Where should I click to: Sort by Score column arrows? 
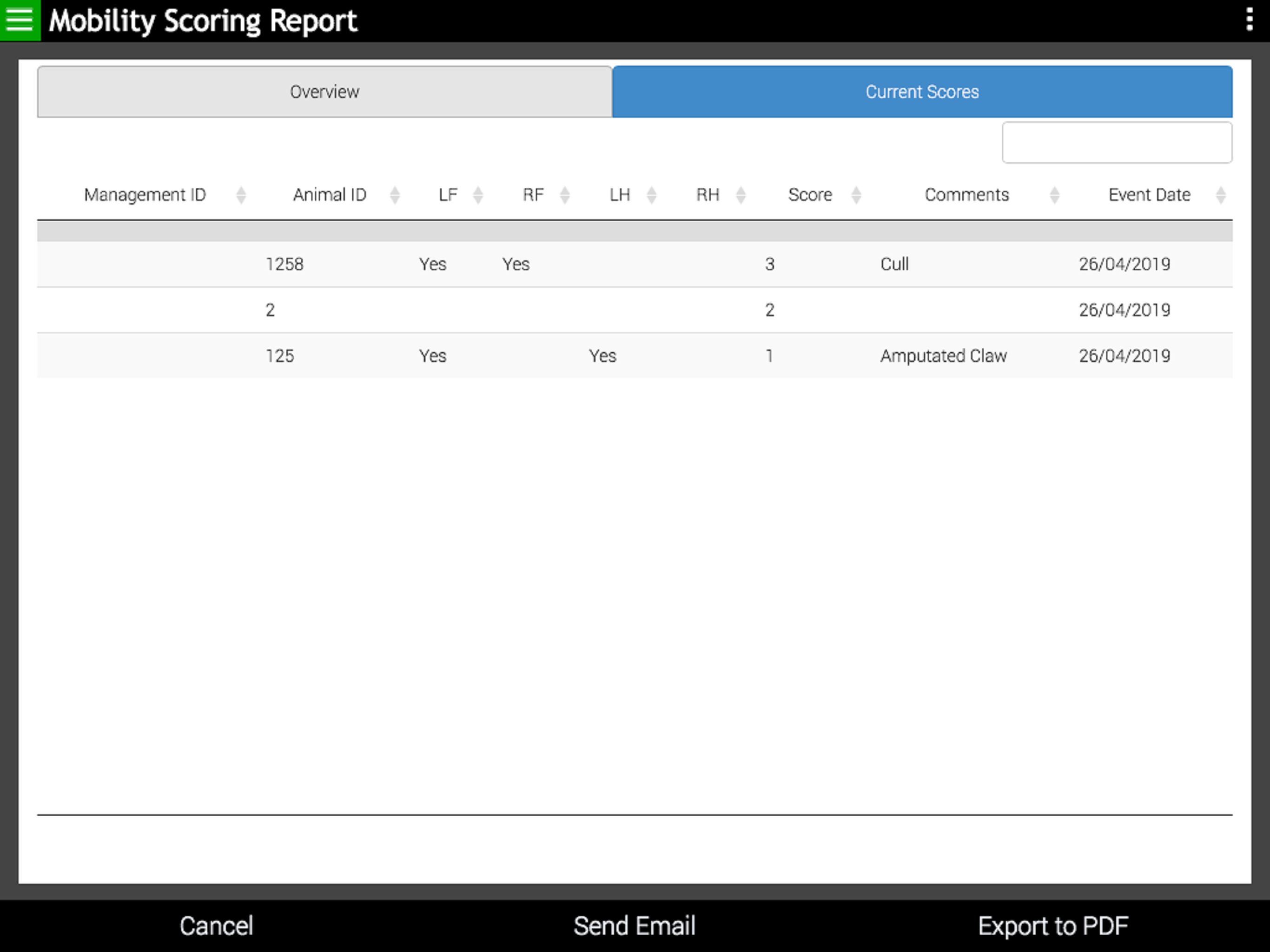pos(856,195)
